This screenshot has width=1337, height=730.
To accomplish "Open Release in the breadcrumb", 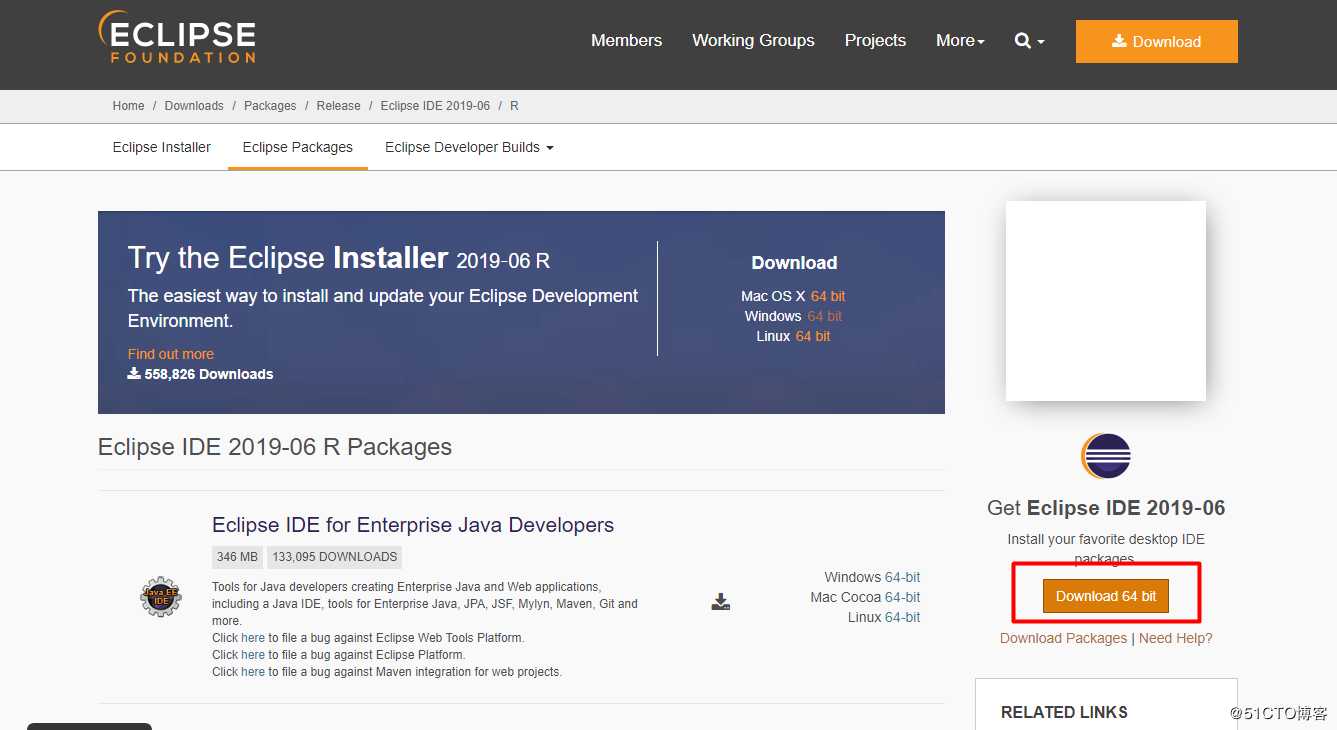I will pyautogui.click(x=339, y=106).
